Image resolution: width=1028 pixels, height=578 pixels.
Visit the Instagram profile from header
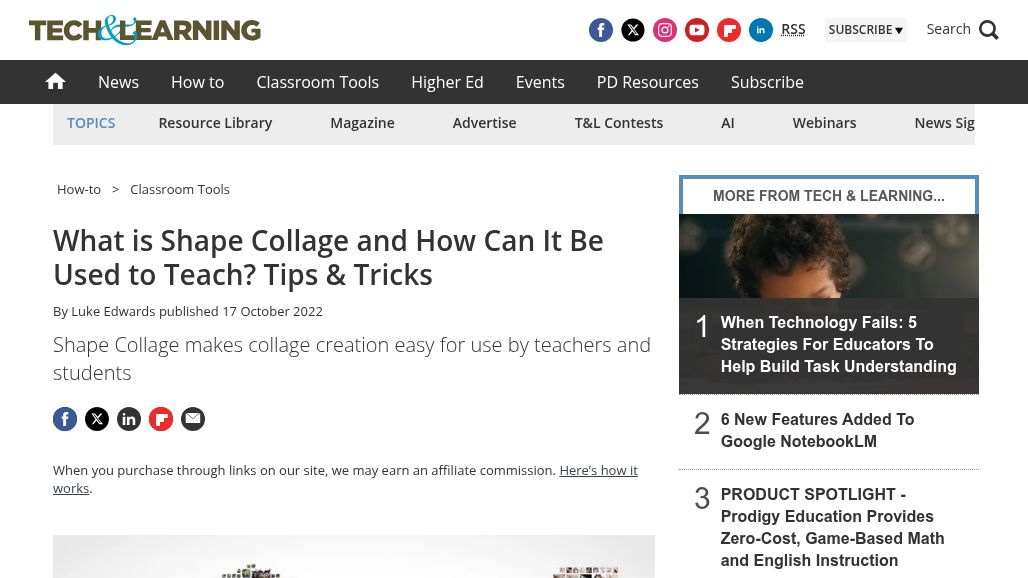[665, 30]
